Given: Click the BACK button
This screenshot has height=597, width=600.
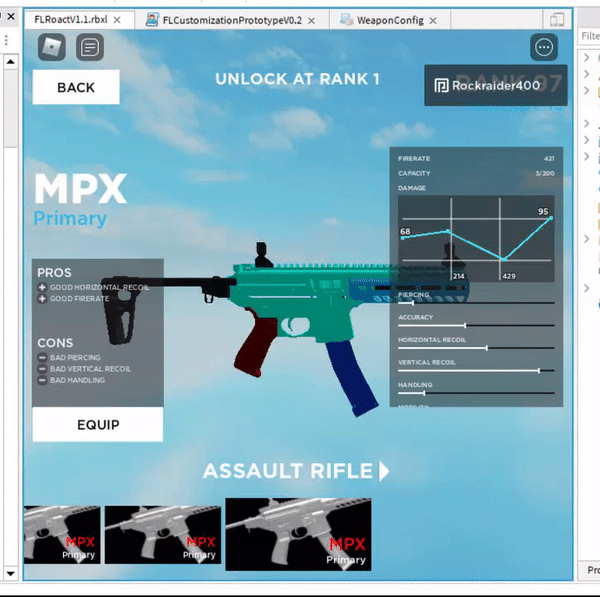Looking at the screenshot, I should [x=76, y=87].
